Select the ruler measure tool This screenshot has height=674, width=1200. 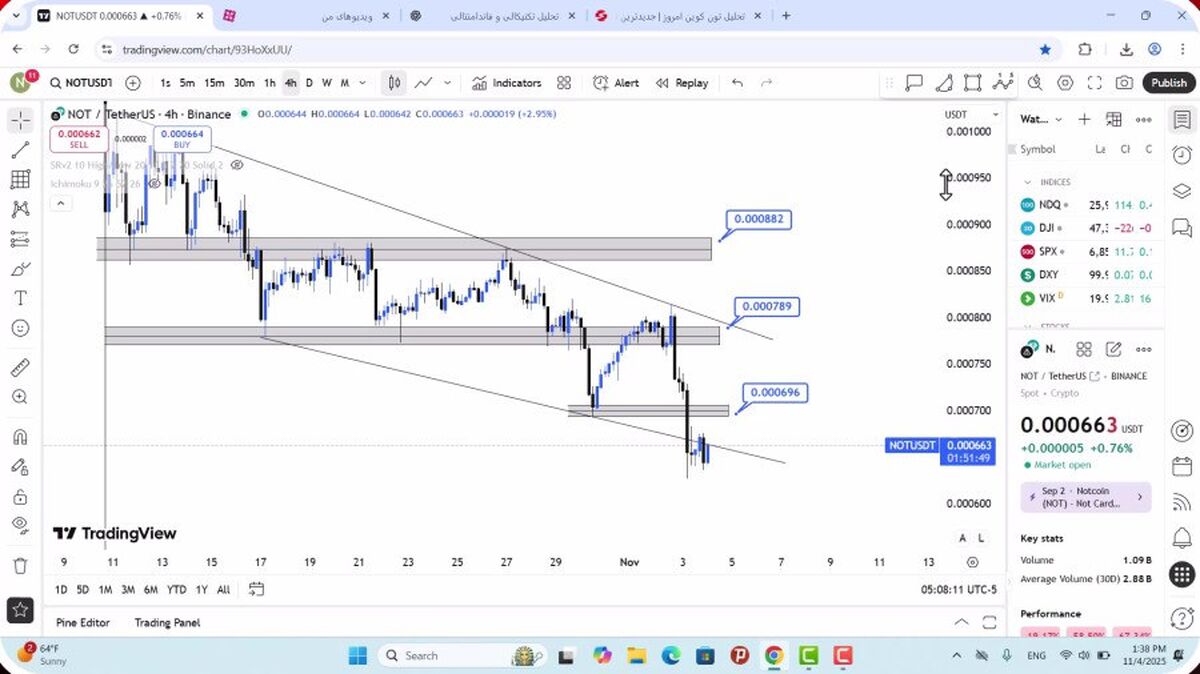click(x=20, y=367)
